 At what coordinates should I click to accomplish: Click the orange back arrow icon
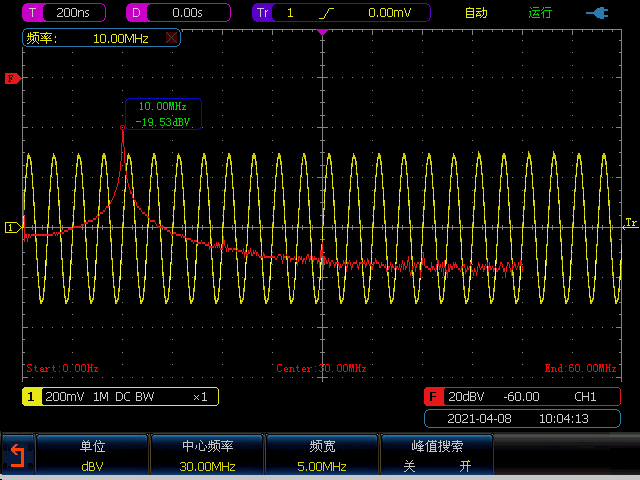pyautogui.click(x=16, y=457)
